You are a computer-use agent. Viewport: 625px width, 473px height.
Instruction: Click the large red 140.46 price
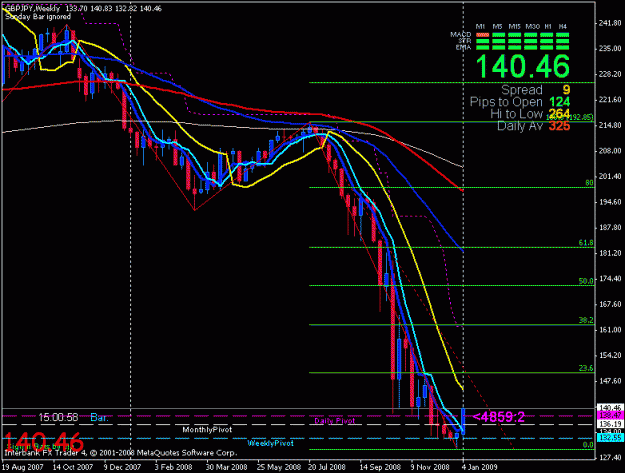[44, 442]
